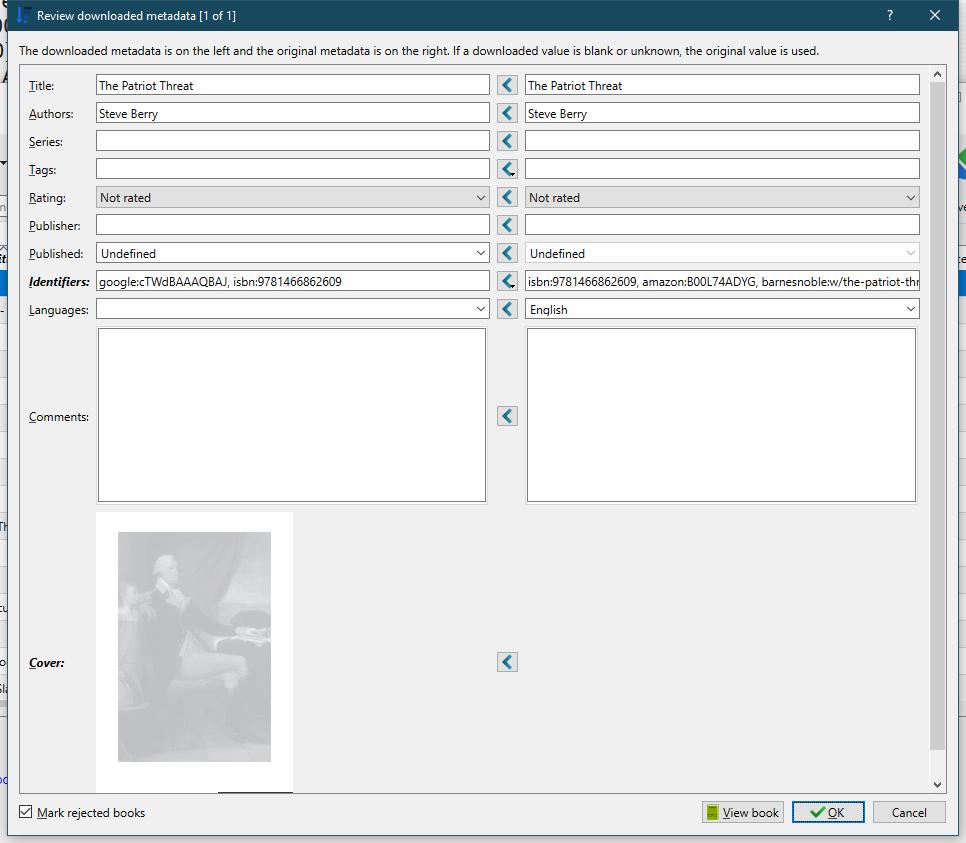Click the Comments row revert arrow
Viewport: 966px width, 843px height.
[x=507, y=416]
